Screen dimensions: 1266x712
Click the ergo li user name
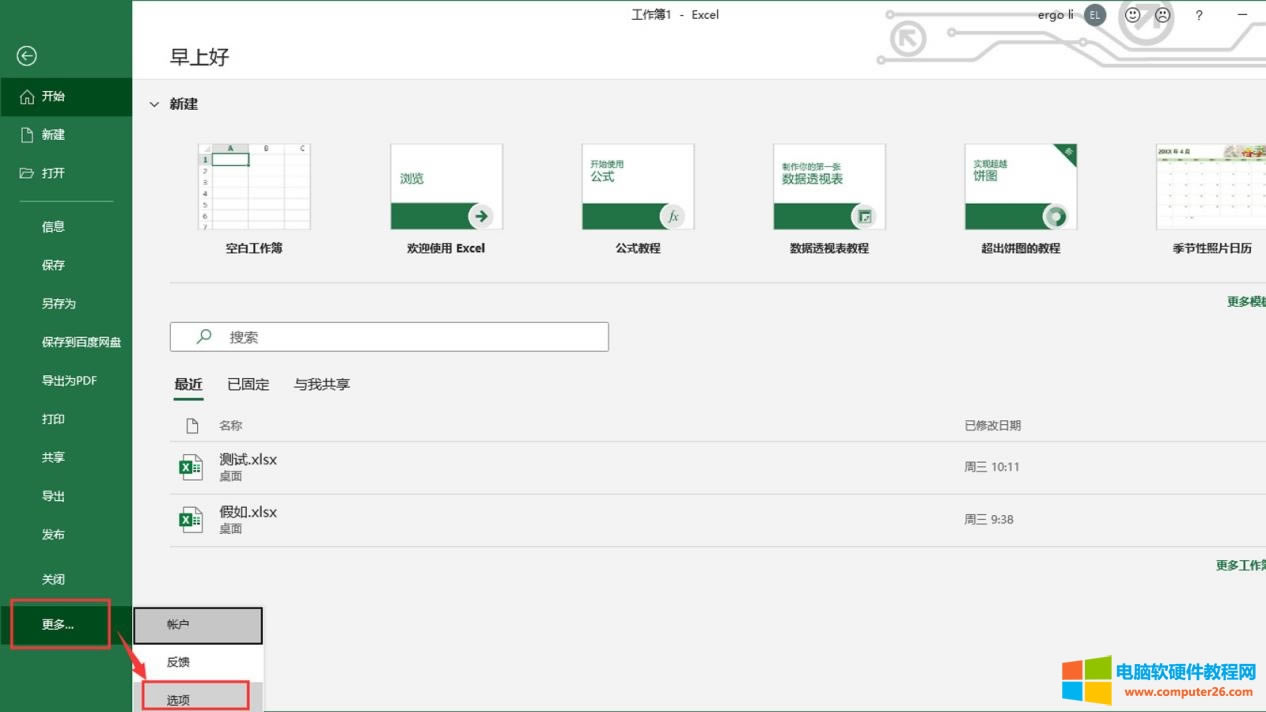tap(1055, 15)
